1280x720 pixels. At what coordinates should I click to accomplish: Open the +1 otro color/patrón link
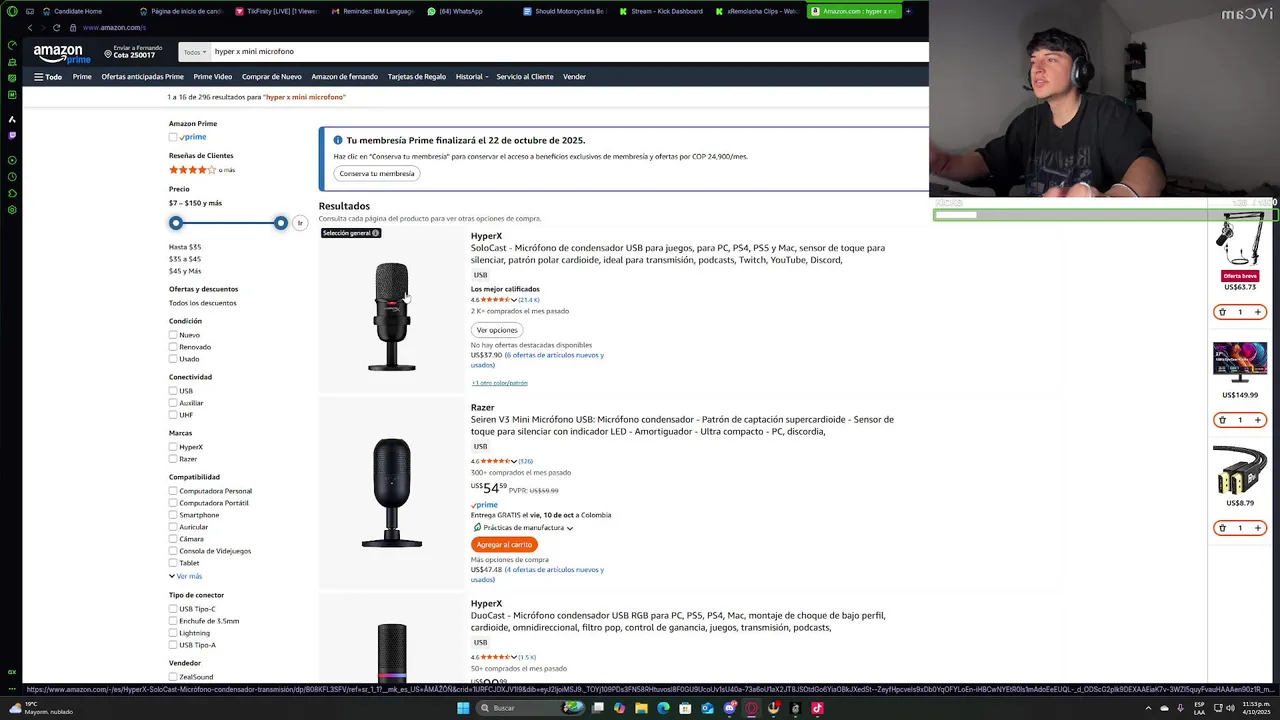click(x=500, y=383)
